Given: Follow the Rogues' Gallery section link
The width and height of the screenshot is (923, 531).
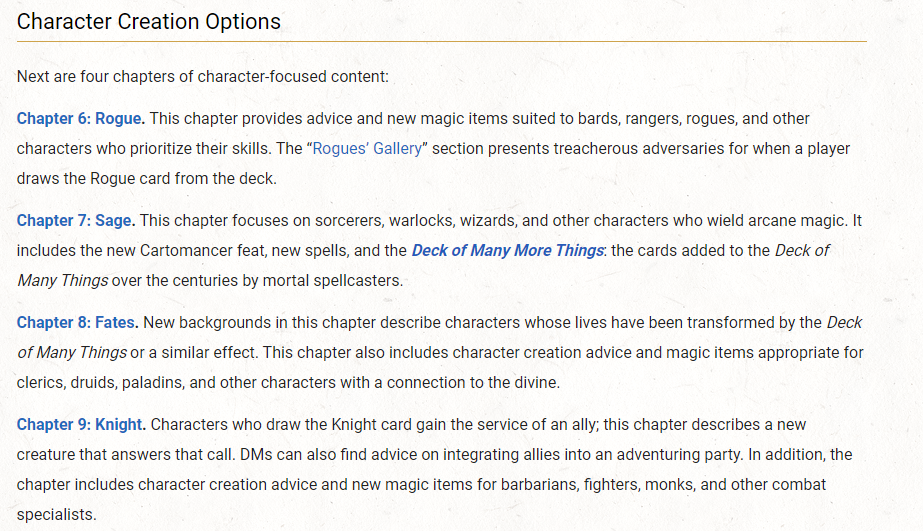Looking at the screenshot, I should (x=370, y=149).
